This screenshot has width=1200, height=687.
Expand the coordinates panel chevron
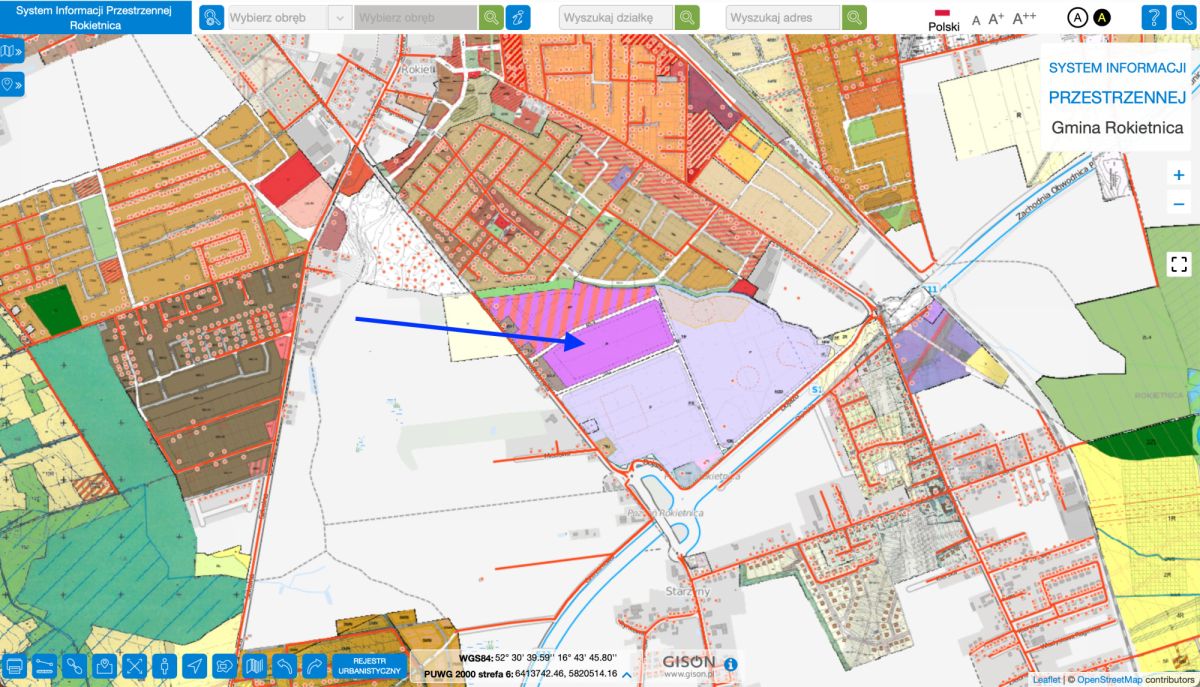pos(627,675)
